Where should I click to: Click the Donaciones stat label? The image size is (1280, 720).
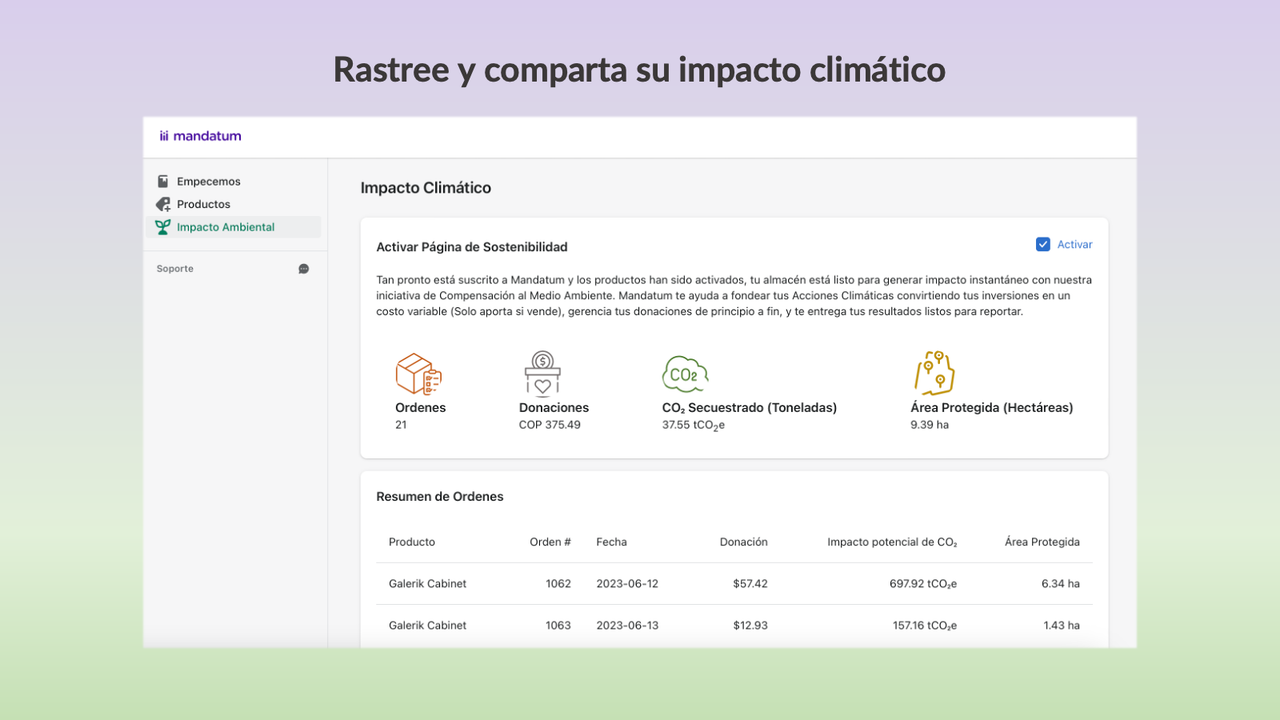(x=554, y=407)
